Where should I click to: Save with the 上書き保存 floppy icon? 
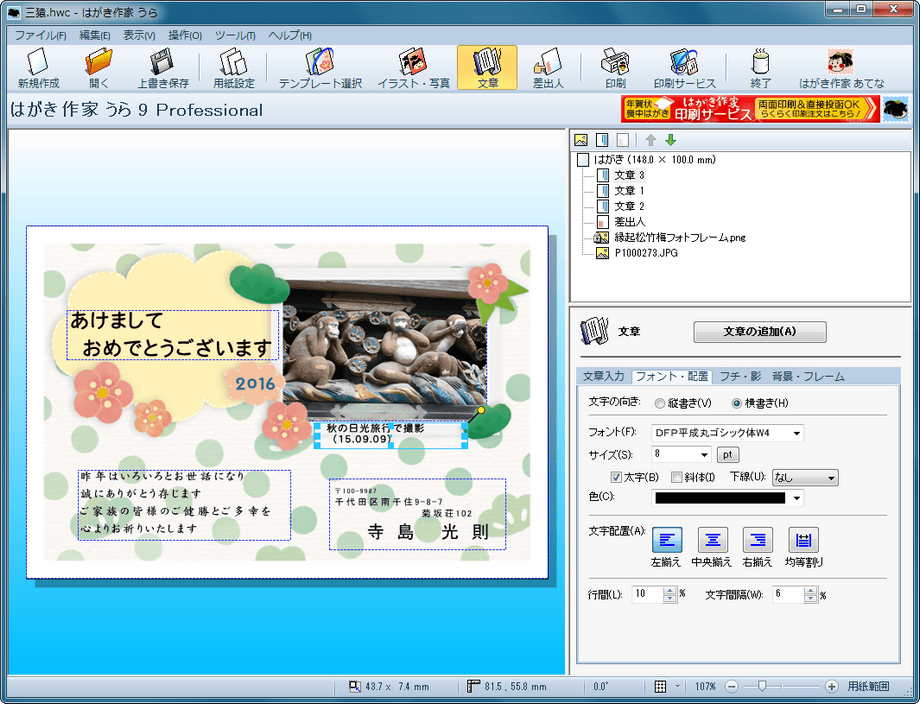click(x=163, y=67)
